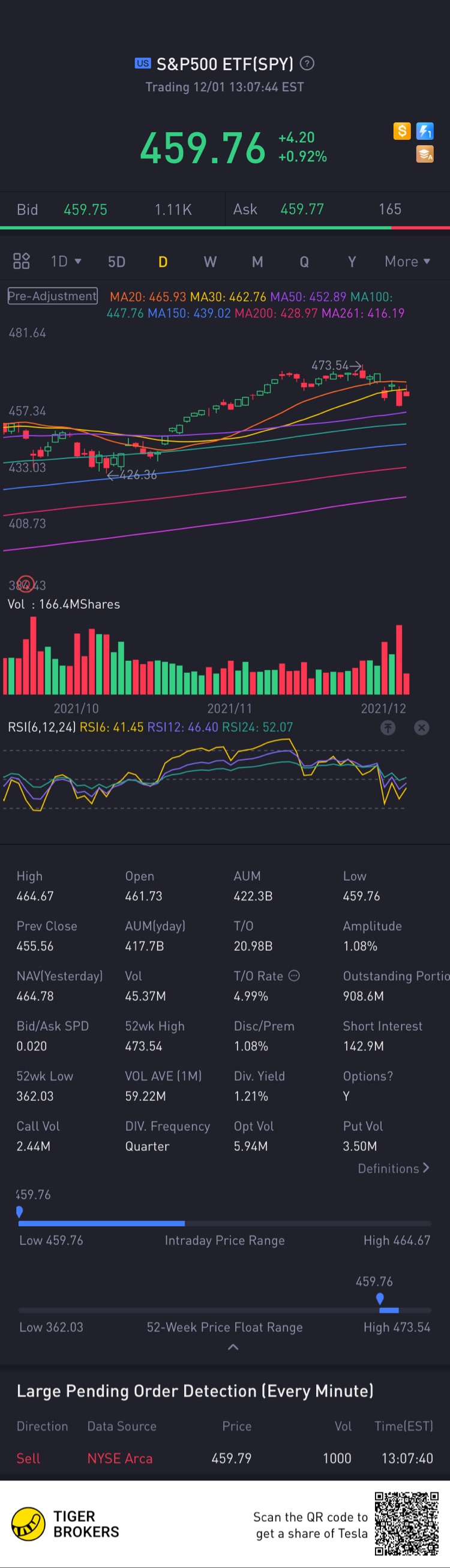This screenshot has height=1568, width=450.
Task: Tap the MA200: 428.97 legend
Action: click(x=276, y=313)
